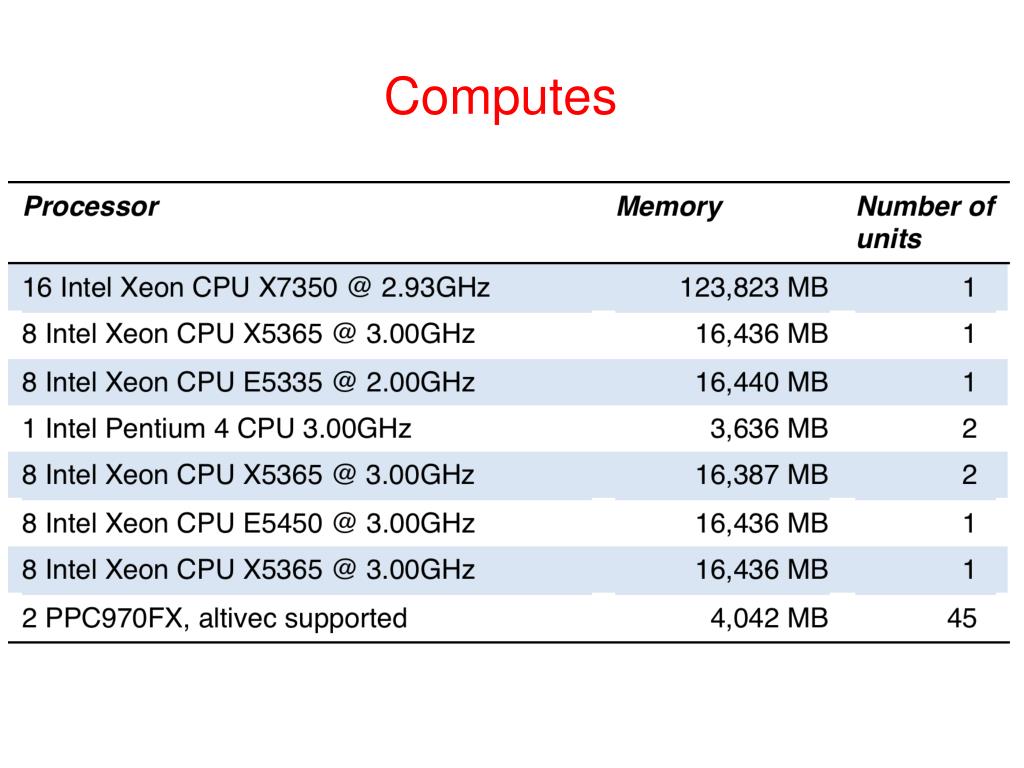Viewport: 1024px width, 768px height.
Task: Click the 4,042 MB memory cell
Action: click(769, 618)
